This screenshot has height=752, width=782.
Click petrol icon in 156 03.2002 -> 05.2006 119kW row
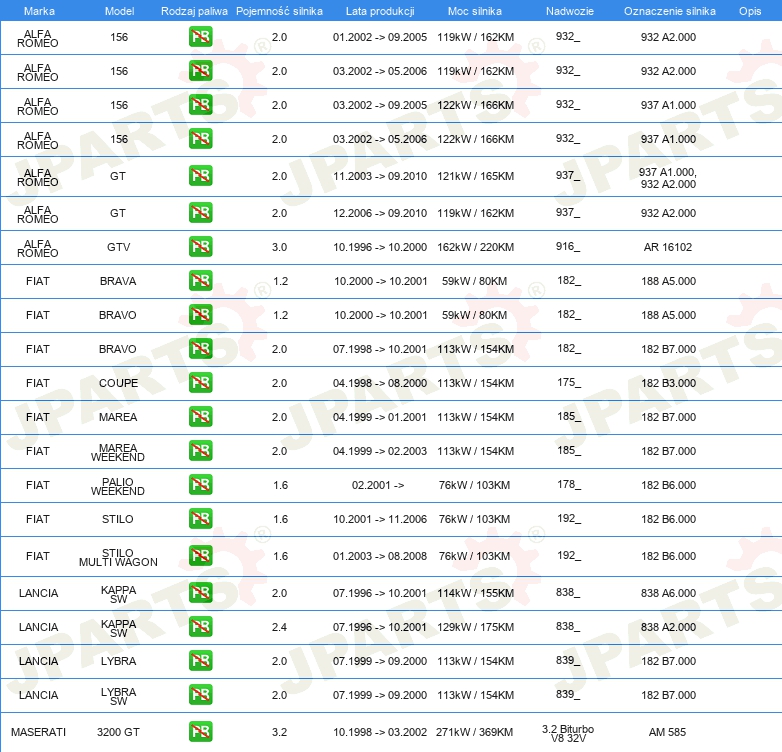coord(200,71)
